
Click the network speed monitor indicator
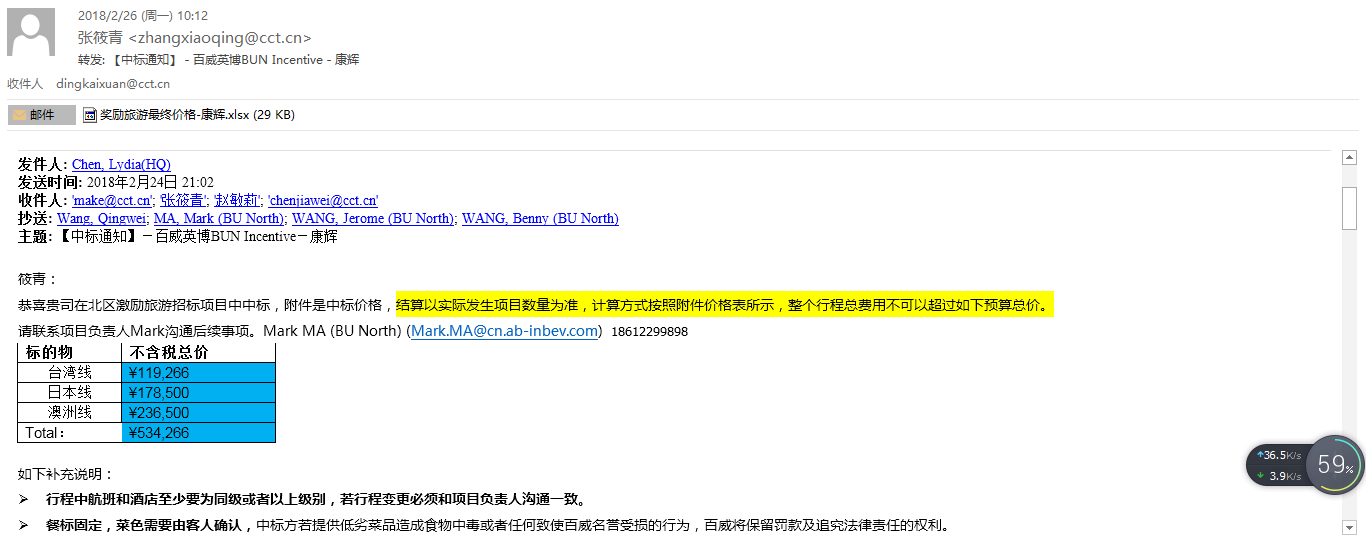point(1277,465)
